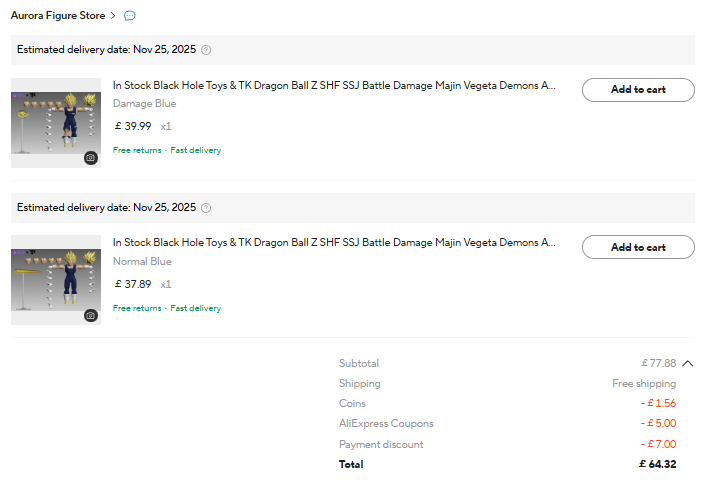The image size is (706, 483).
Task: Select the £ 37.89 price
Action: [x=133, y=284]
